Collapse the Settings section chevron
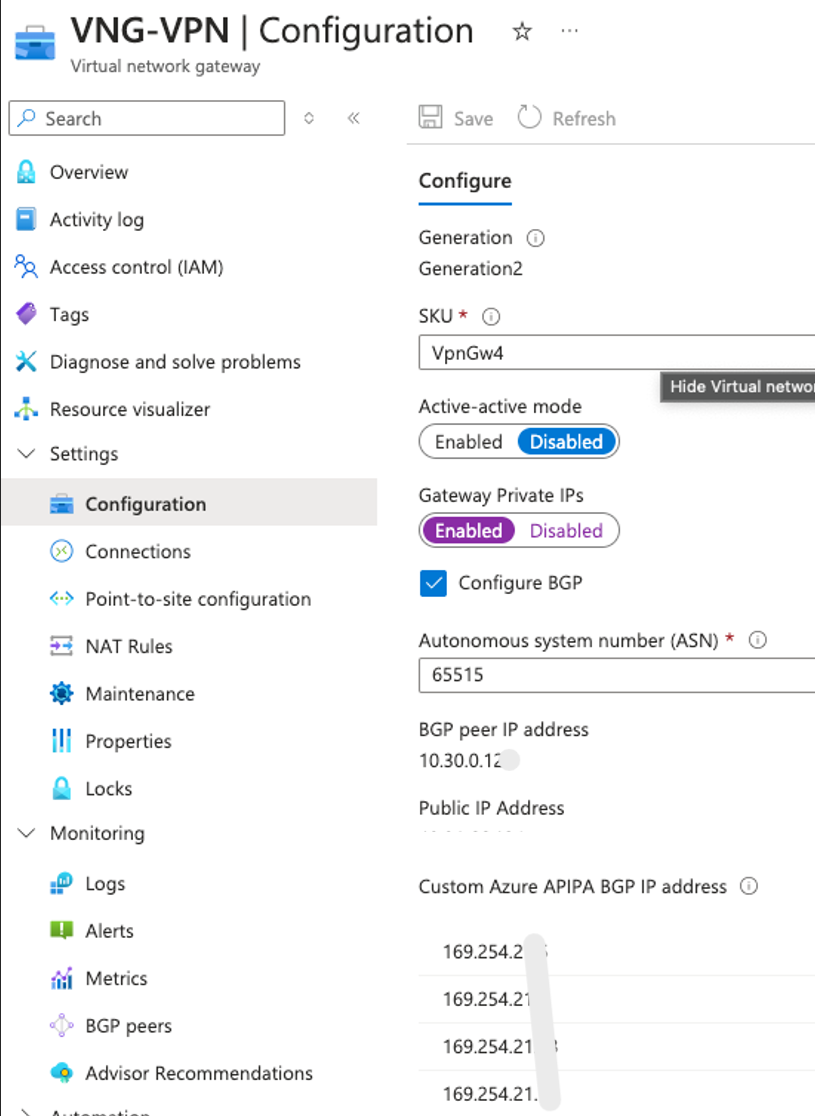The width and height of the screenshot is (815, 1116). pos(26,453)
